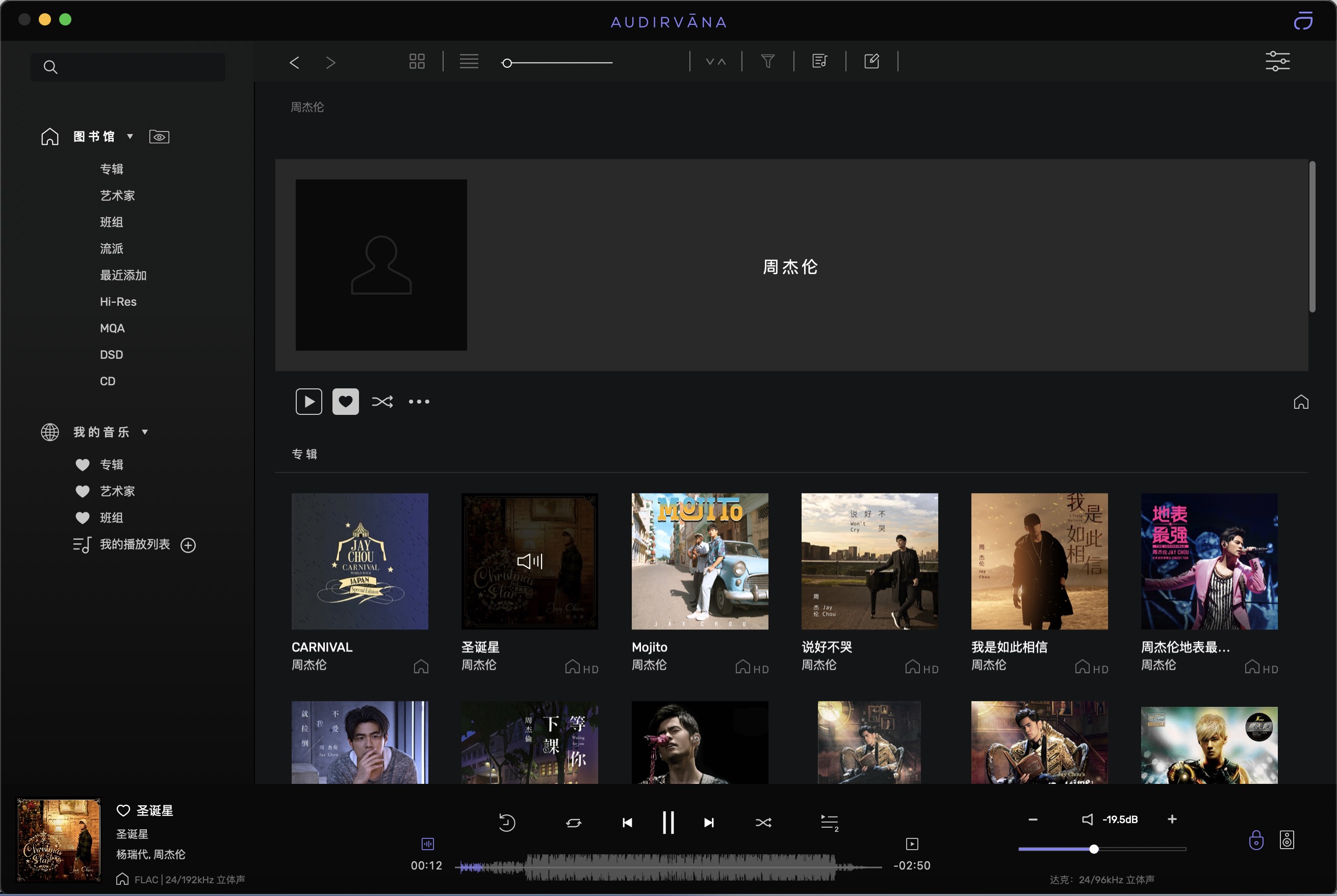Screen dimensions: 1337x896
Task: Toggle favorite heart for artist 周杰伦
Action: 345,402
